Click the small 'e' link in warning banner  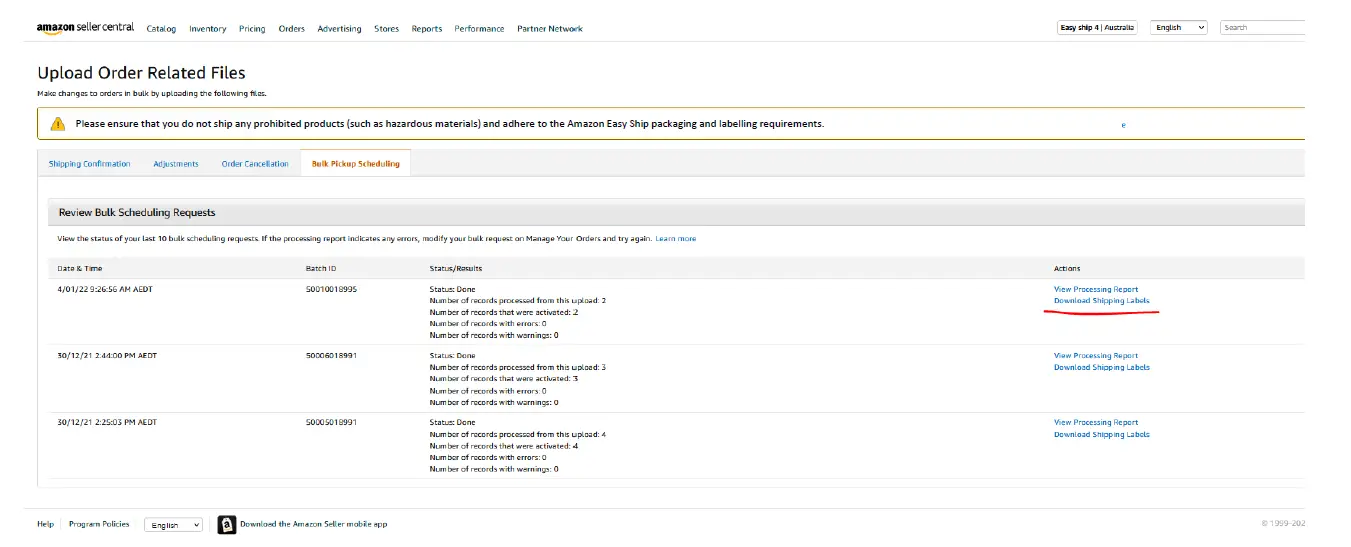pos(1123,125)
